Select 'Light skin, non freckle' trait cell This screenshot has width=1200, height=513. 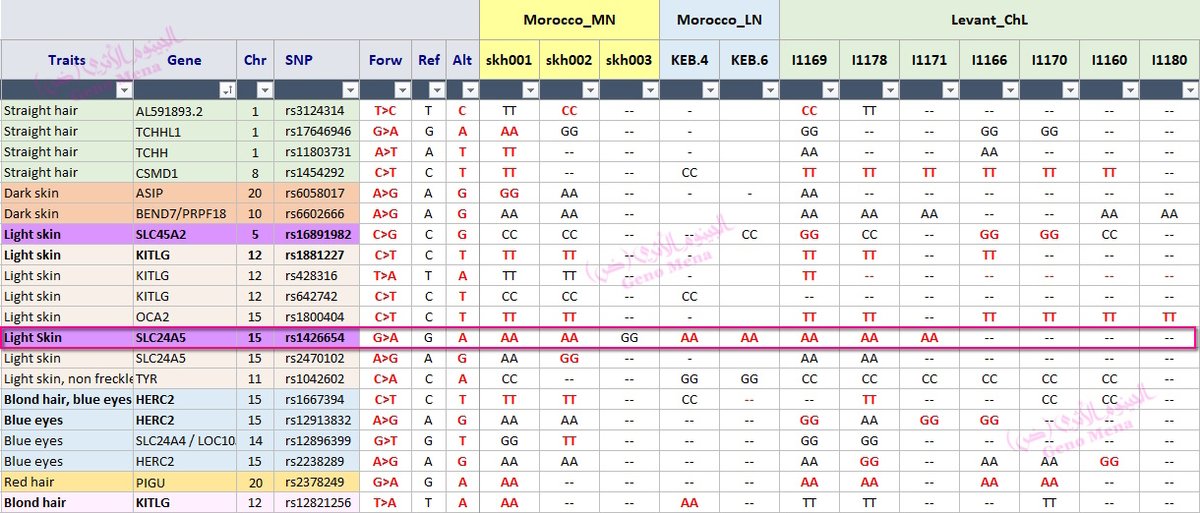coord(66,379)
